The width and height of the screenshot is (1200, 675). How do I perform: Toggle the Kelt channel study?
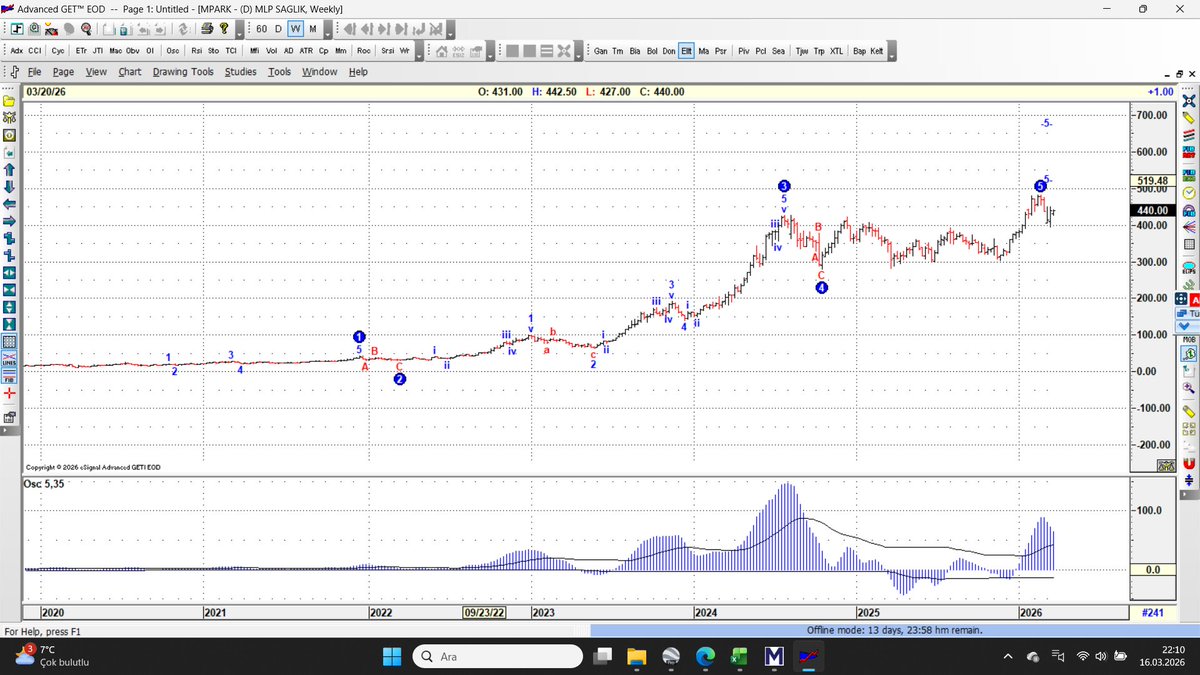876,50
